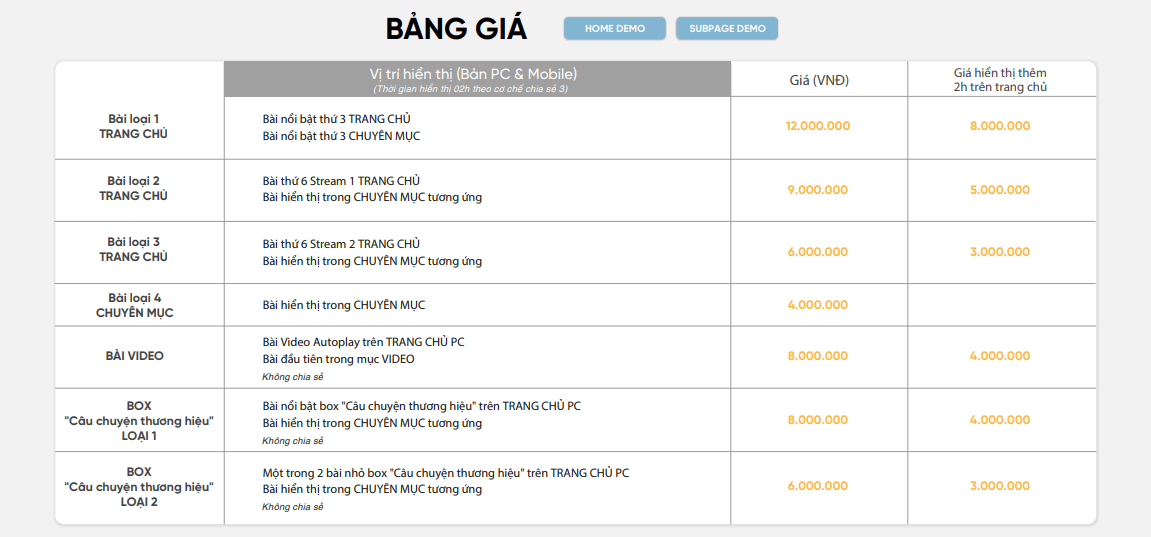Click the 12.000.000 price

[x=818, y=126]
